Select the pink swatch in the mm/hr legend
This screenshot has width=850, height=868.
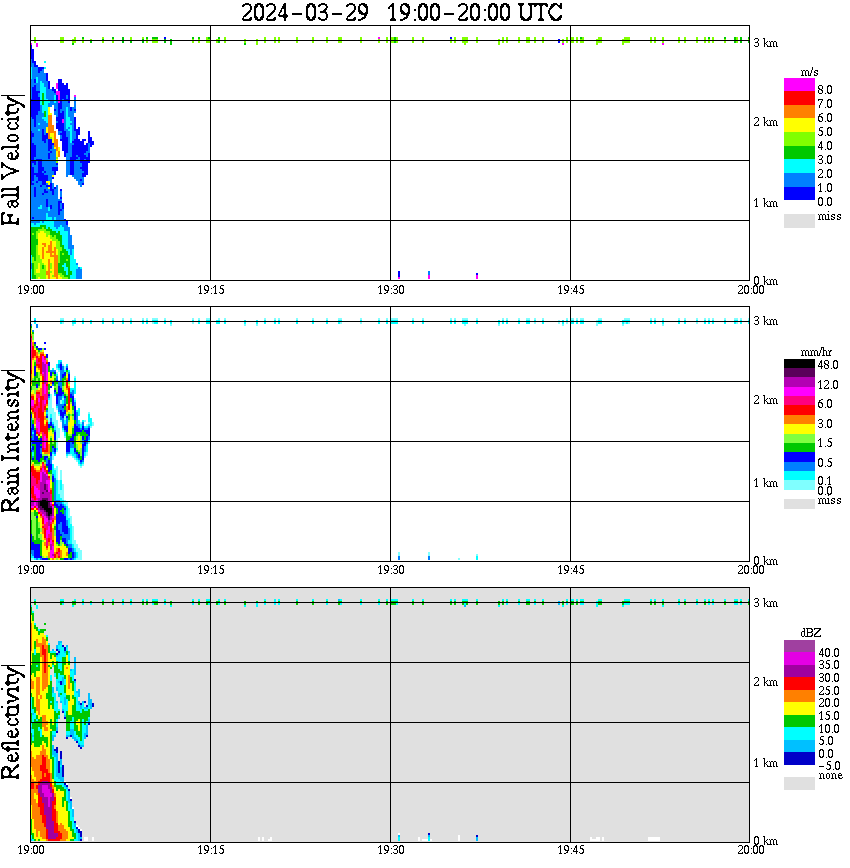pyautogui.click(x=799, y=400)
